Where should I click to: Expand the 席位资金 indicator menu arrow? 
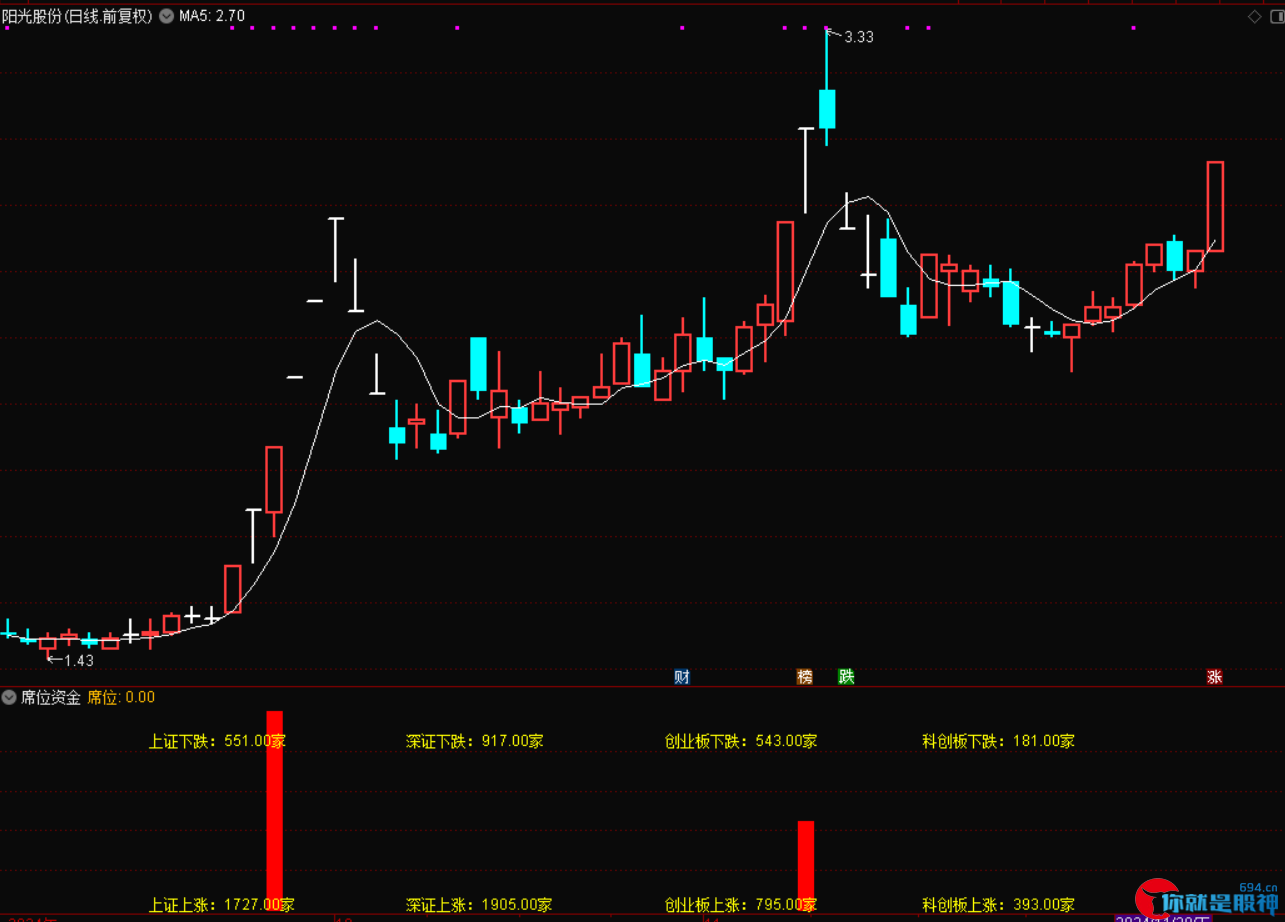pos(10,697)
